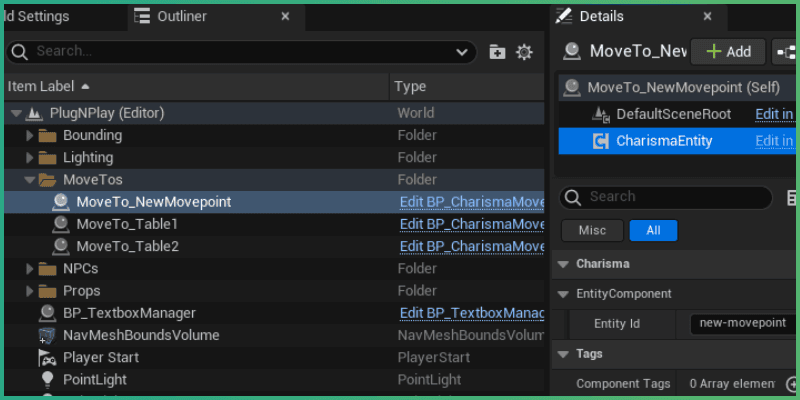Select the Misc filter in Details
The image size is (800, 400).
click(592, 231)
